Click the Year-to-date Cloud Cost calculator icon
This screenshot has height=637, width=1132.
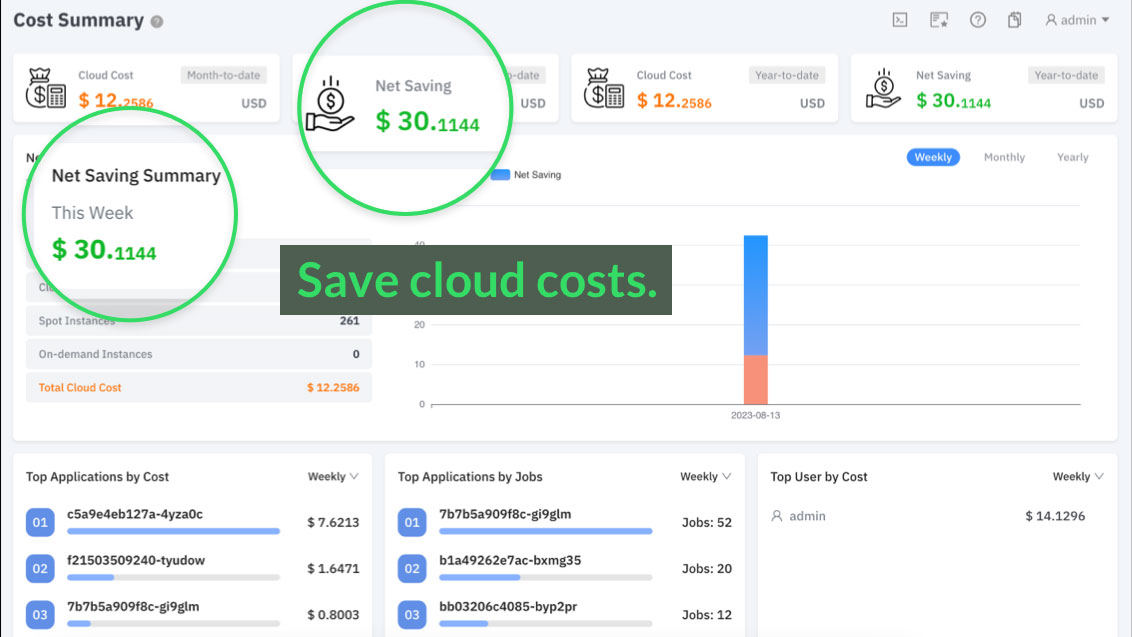coord(604,89)
